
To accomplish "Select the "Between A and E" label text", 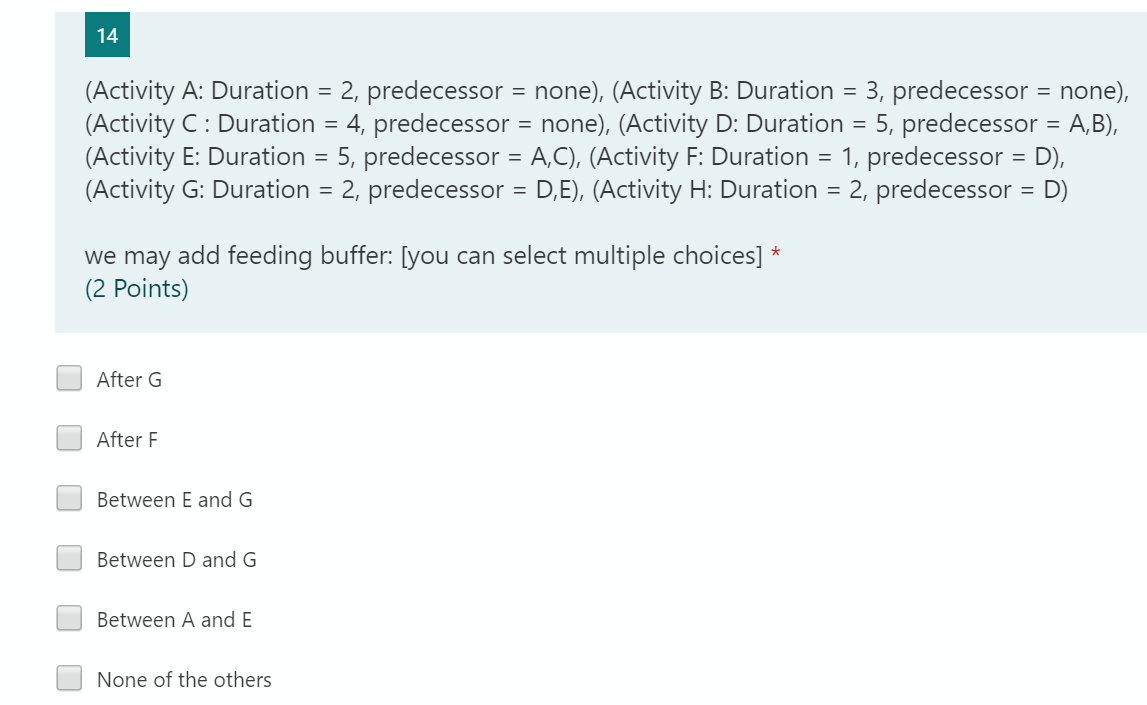I will 174,620.
